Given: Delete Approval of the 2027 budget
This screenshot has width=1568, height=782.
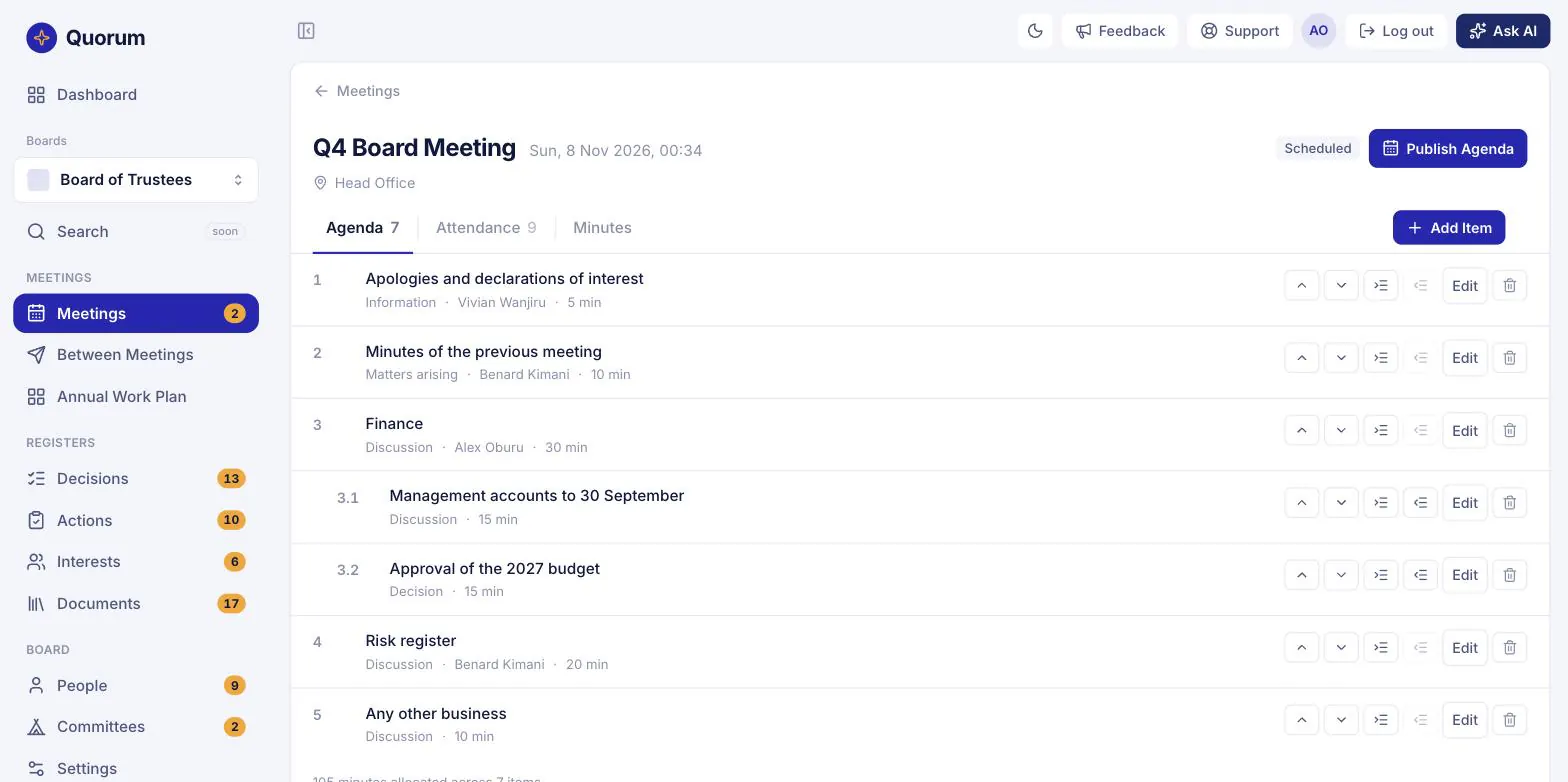Looking at the screenshot, I should [1510, 575].
